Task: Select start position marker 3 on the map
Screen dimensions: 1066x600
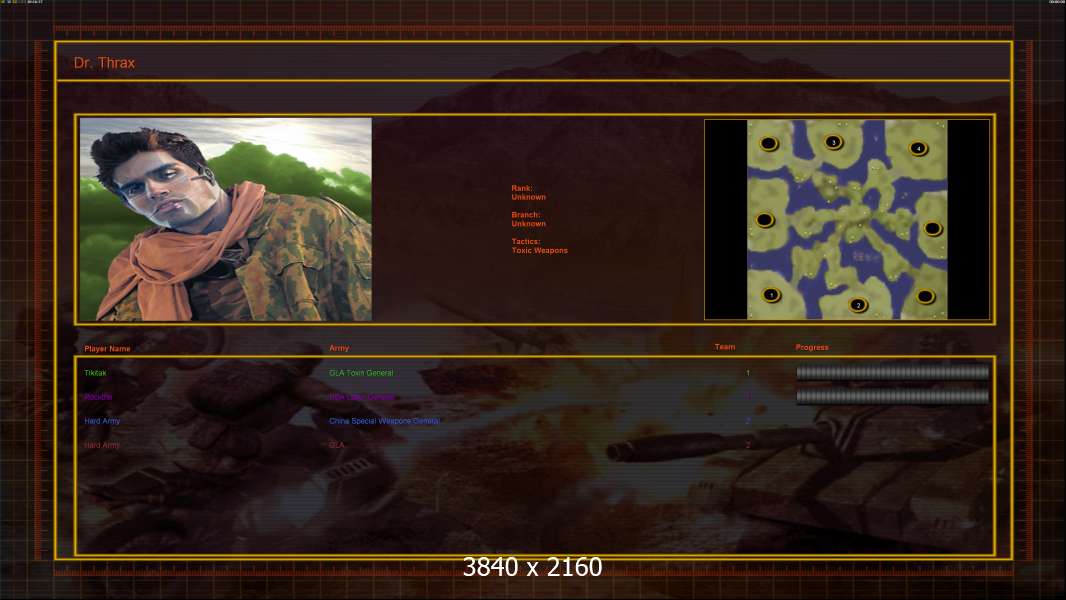Action: (x=833, y=142)
